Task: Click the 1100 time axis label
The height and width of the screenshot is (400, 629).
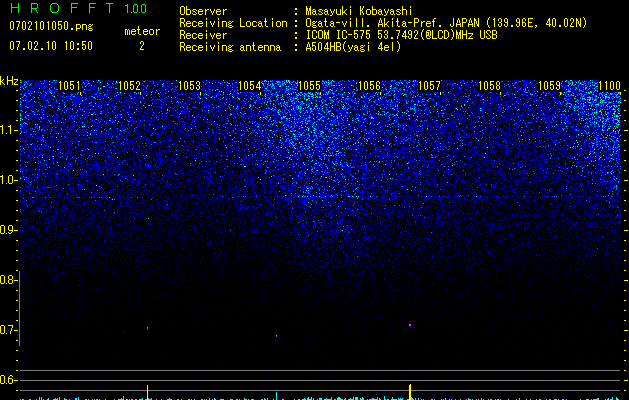Action: (610, 86)
